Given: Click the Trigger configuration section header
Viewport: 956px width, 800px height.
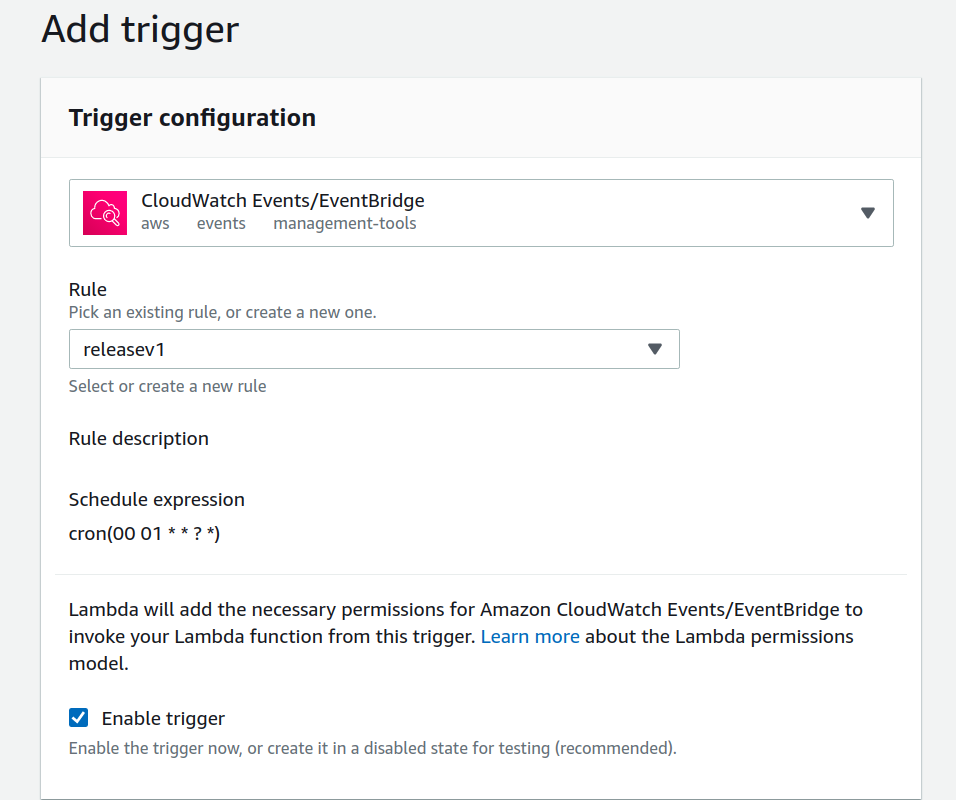Looking at the screenshot, I should pos(192,117).
